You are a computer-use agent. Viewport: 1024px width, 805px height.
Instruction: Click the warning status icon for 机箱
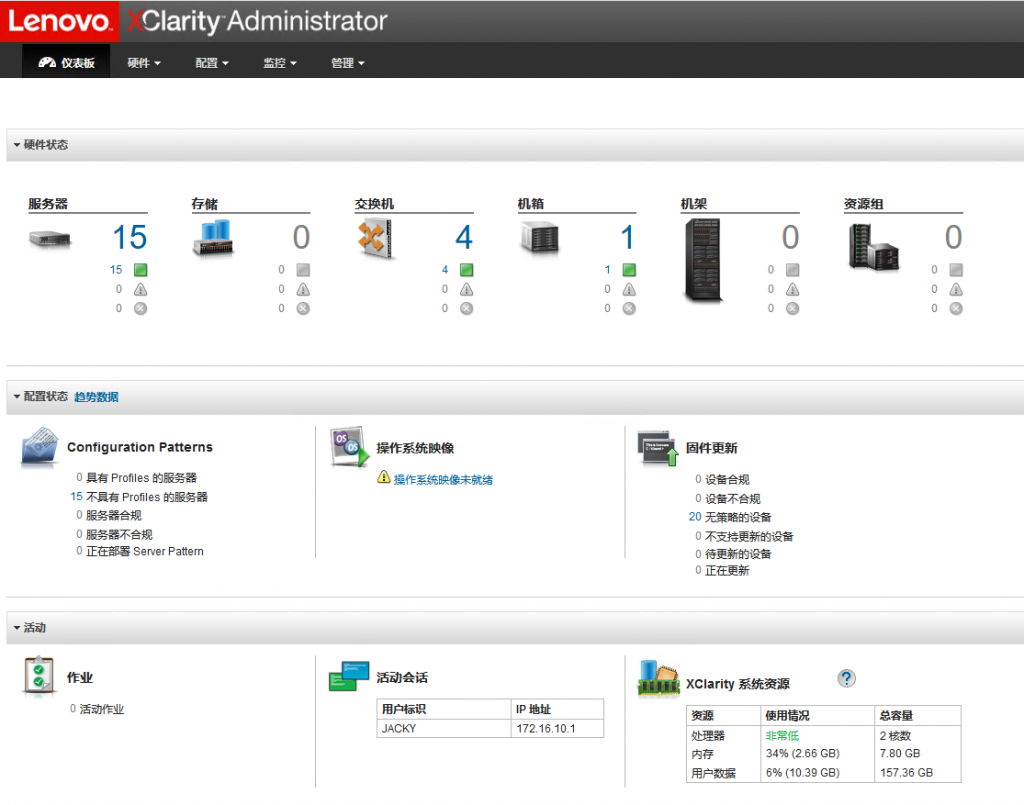coord(629,289)
